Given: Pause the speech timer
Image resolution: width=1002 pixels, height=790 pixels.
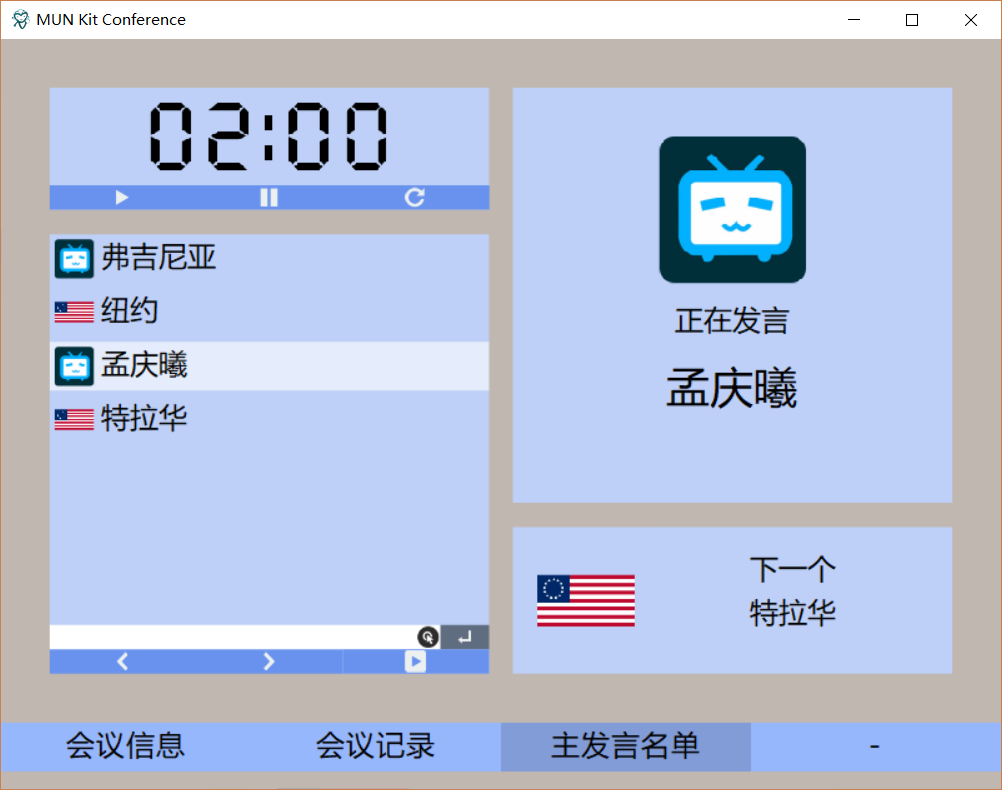Looking at the screenshot, I should tap(268, 197).
